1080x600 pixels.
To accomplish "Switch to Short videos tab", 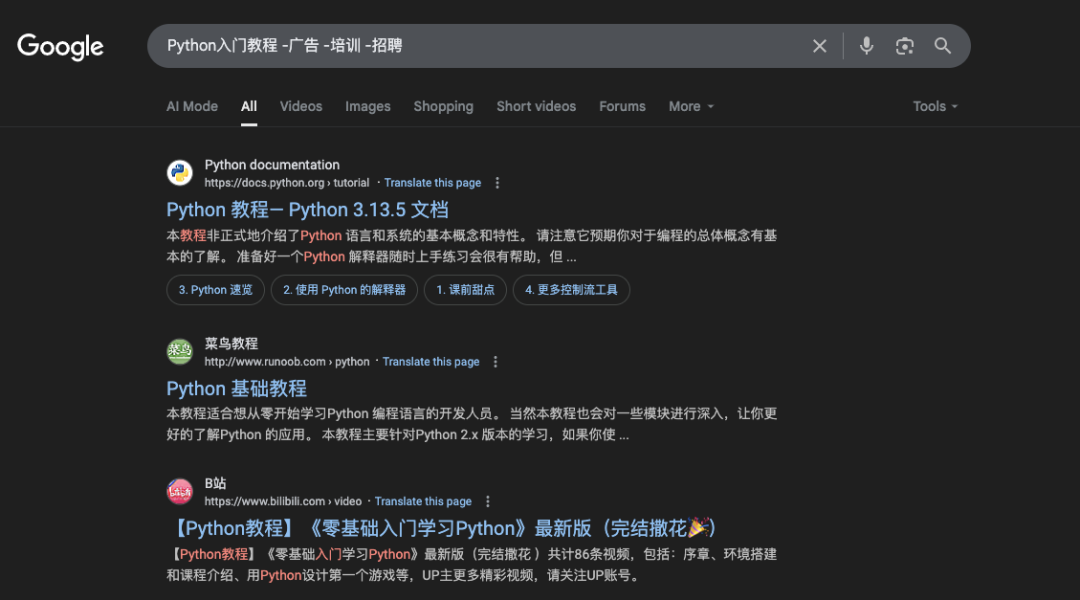I will [x=536, y=106].
